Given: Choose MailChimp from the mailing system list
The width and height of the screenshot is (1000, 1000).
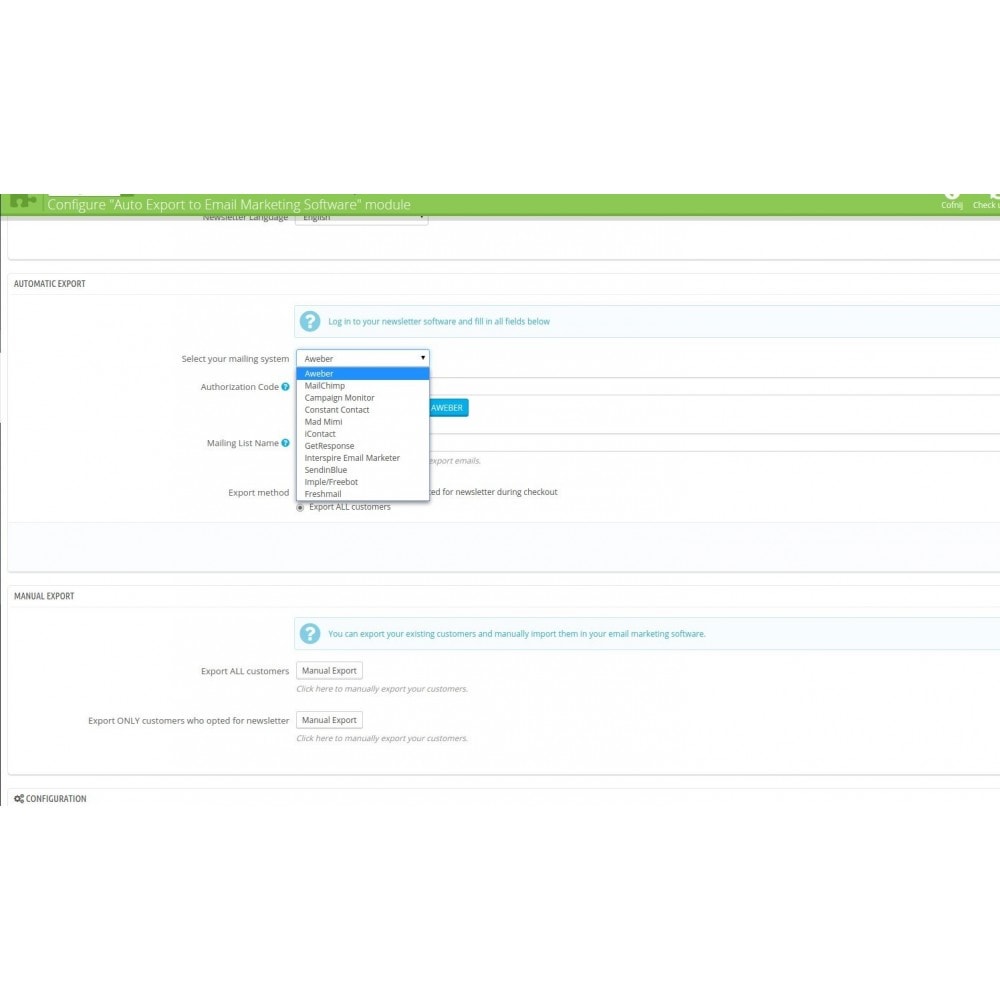Looking at the screenshot, I should [x=362, y=386].
